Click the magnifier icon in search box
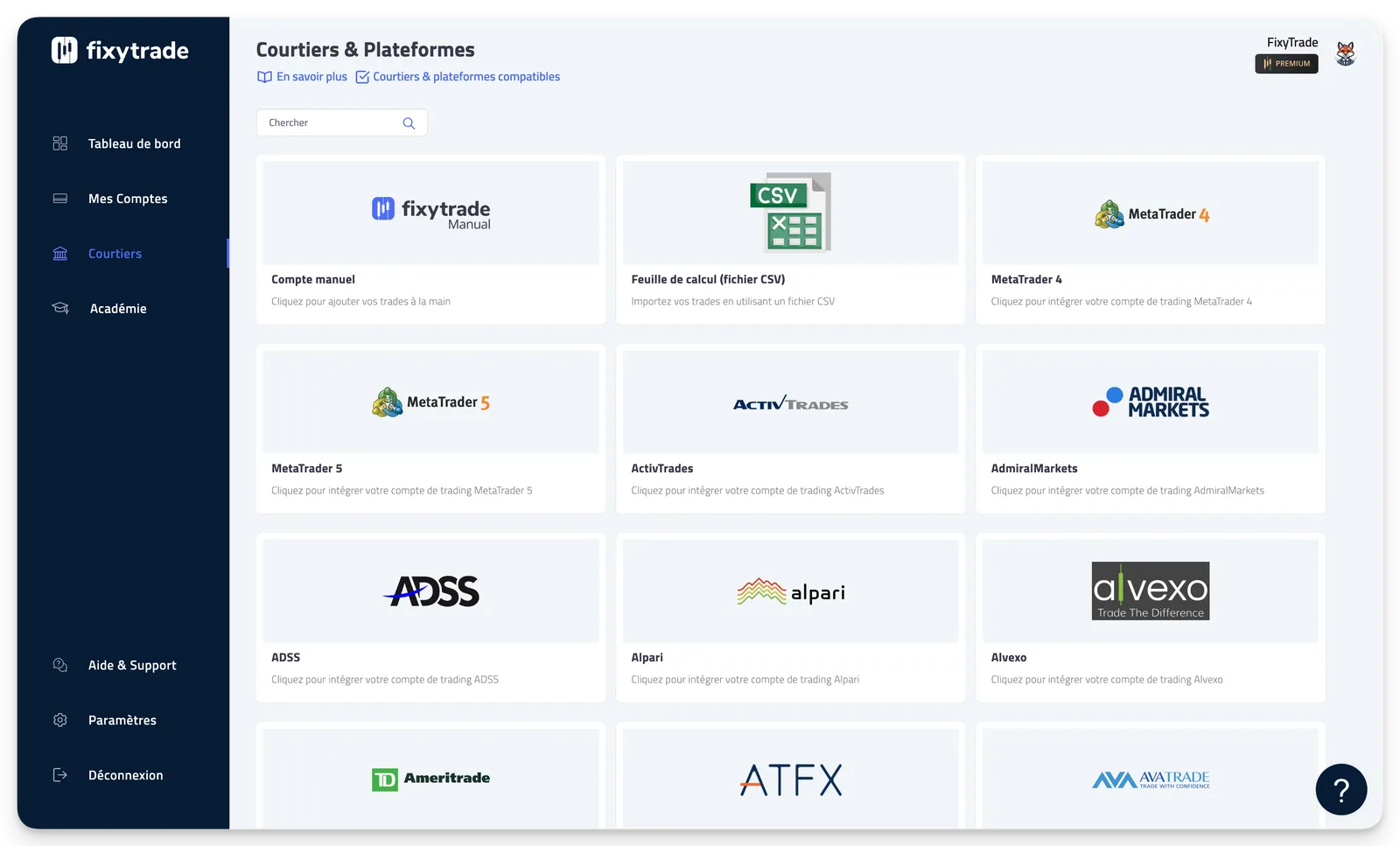 [409, 123]
